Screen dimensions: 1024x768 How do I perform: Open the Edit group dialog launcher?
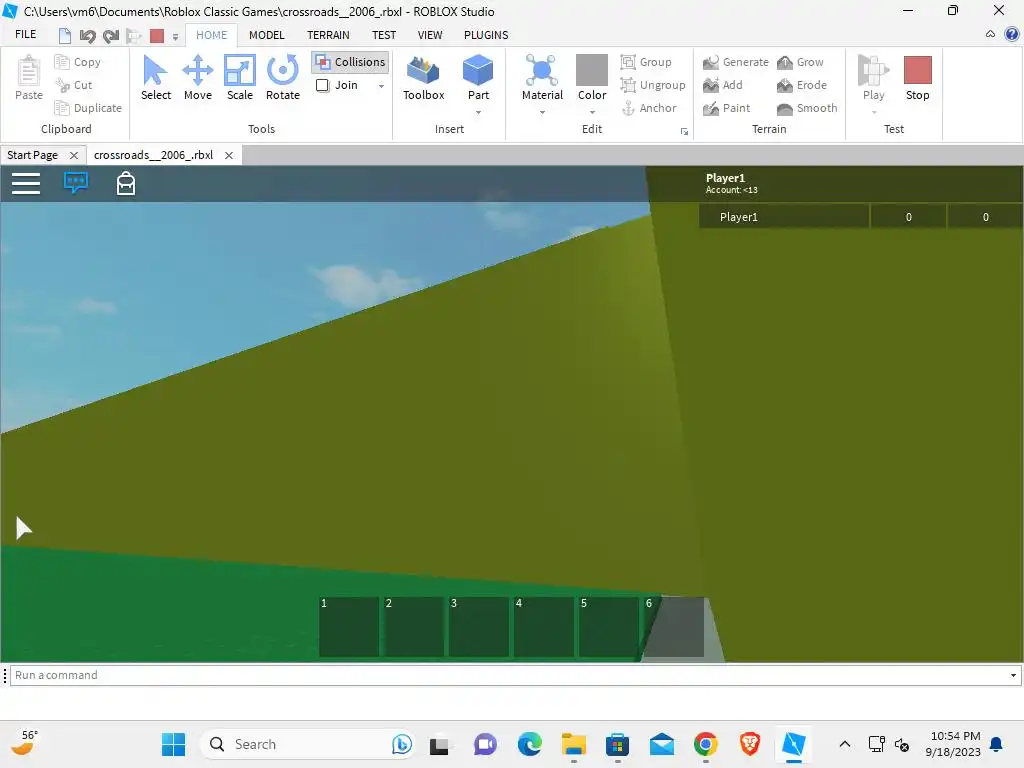pyautogui.click(x=684, y=131)
